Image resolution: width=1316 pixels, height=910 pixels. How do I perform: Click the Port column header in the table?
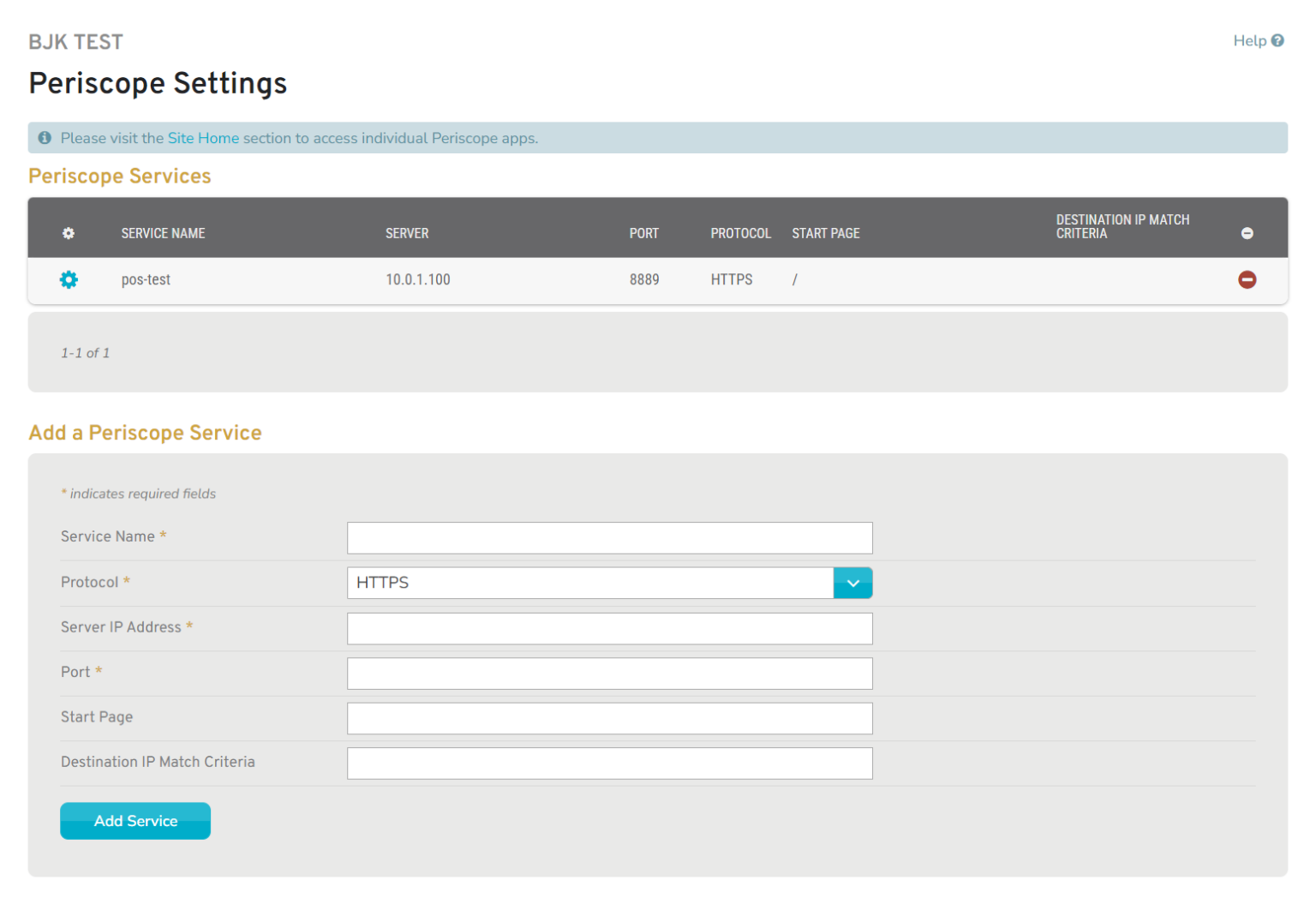[643, 233]
